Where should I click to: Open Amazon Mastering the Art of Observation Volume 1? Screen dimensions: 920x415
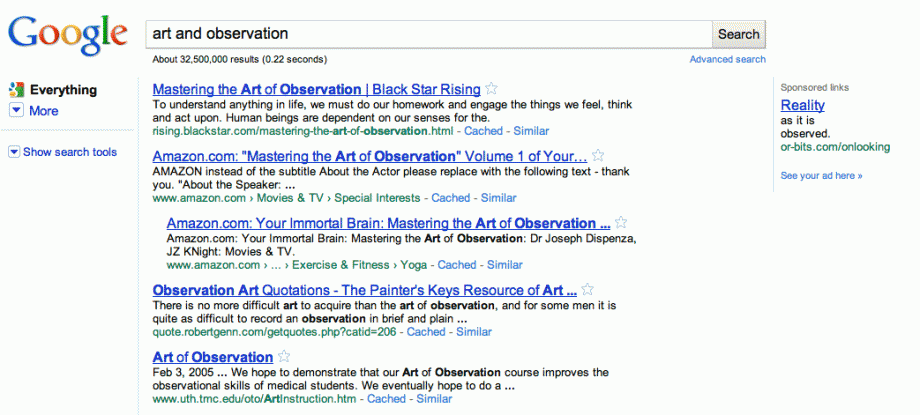point(370,156)
